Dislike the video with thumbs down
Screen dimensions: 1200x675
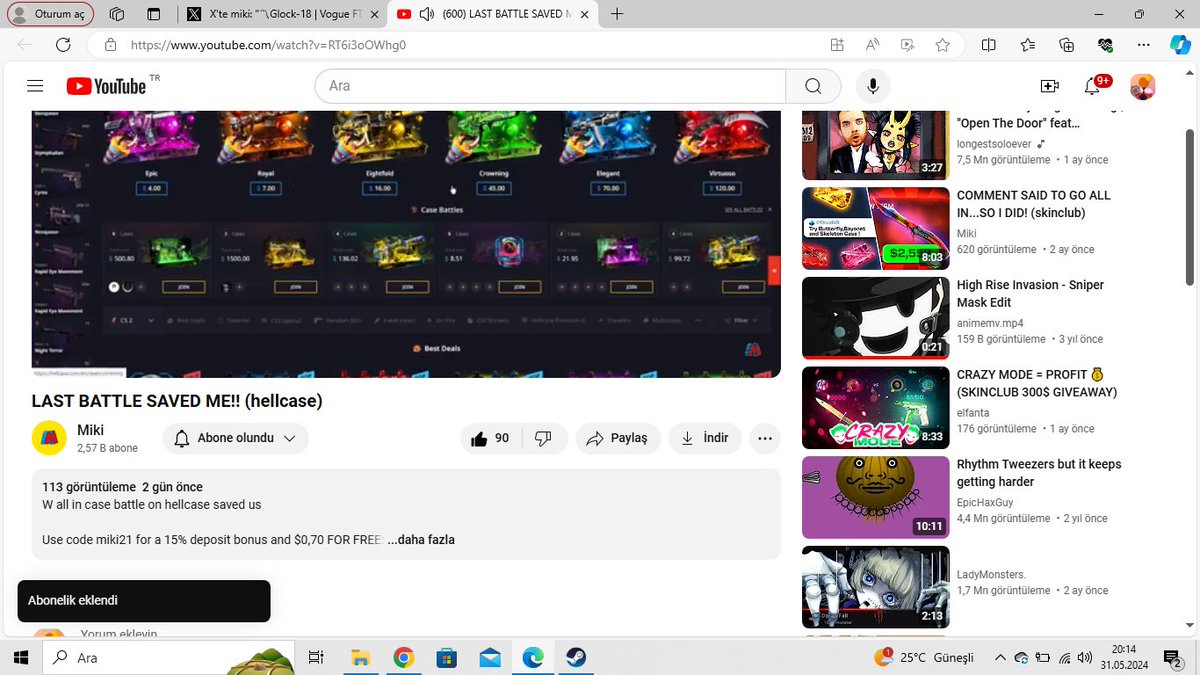click(x=544, y=438)
